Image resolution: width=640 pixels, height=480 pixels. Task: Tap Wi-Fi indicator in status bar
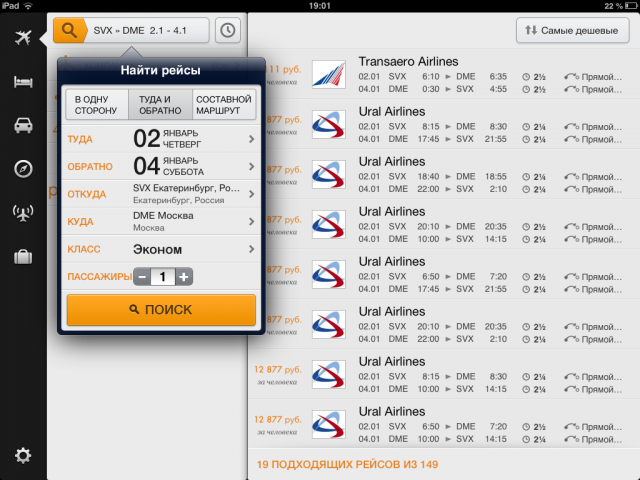pyautogui.click(x=28, y=6)
